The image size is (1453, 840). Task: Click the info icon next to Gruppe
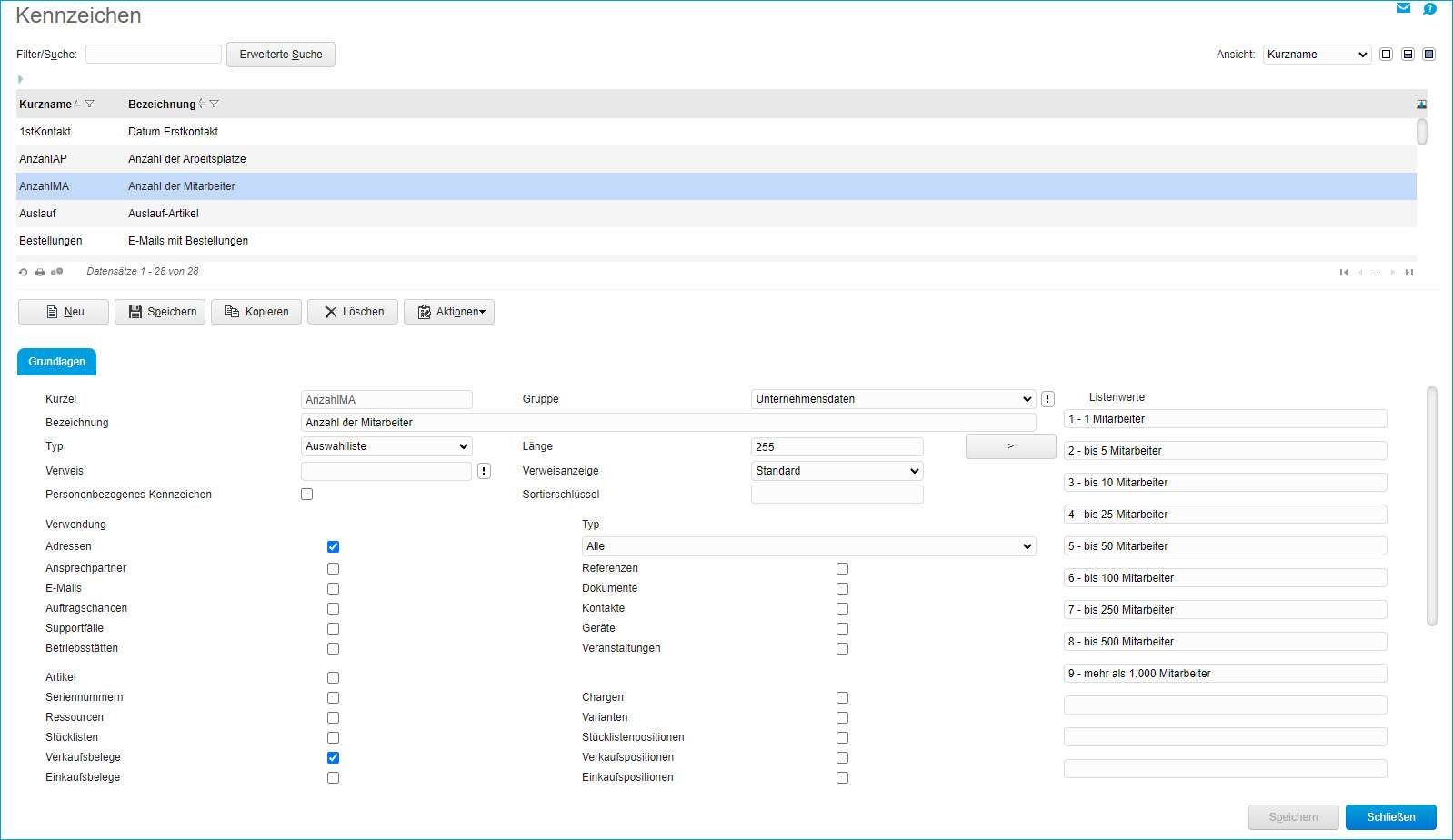pos(1047,399)
